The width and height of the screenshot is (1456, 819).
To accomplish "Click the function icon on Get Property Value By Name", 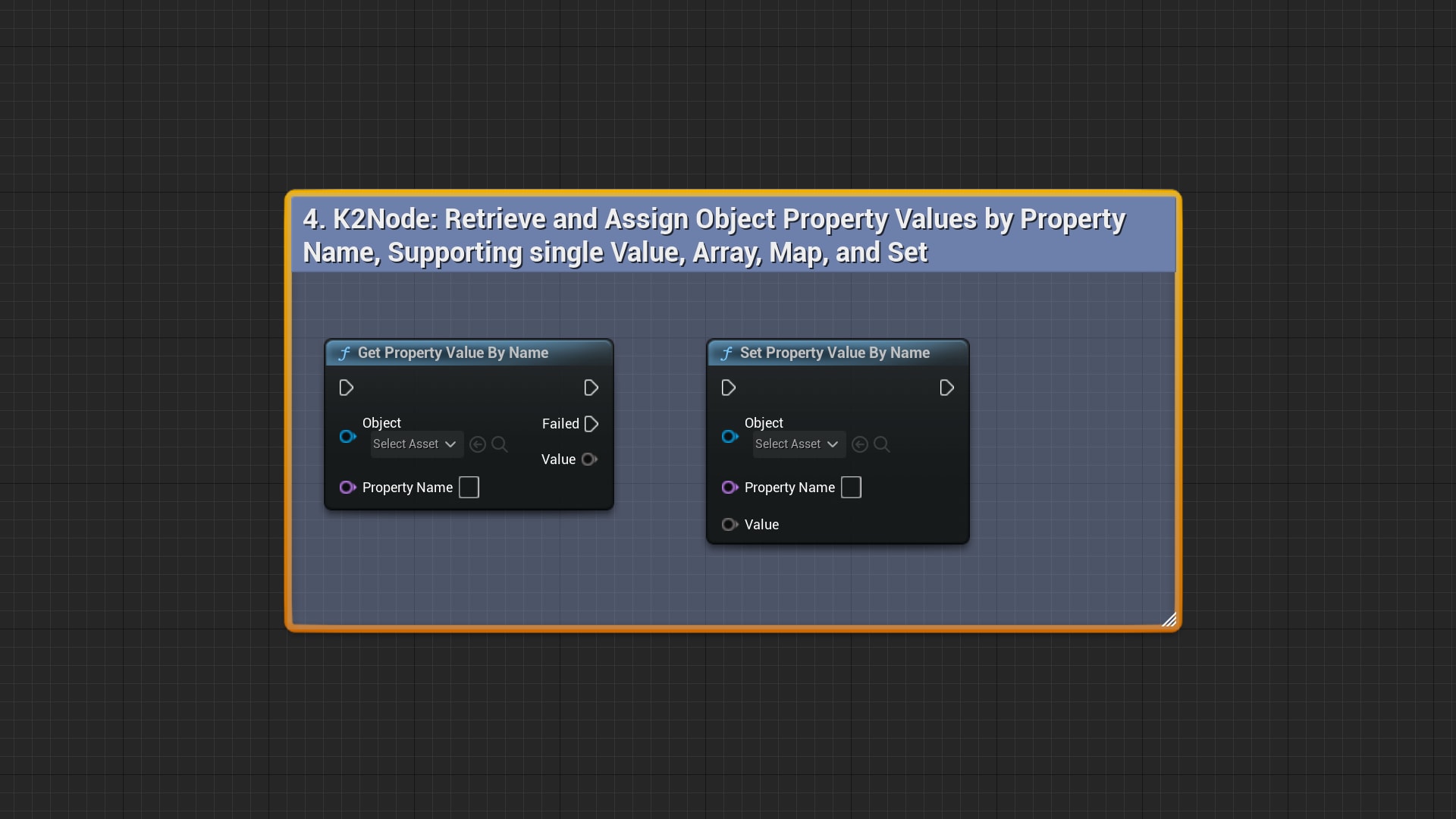I will pyautogui.click(x=345, y=353).
